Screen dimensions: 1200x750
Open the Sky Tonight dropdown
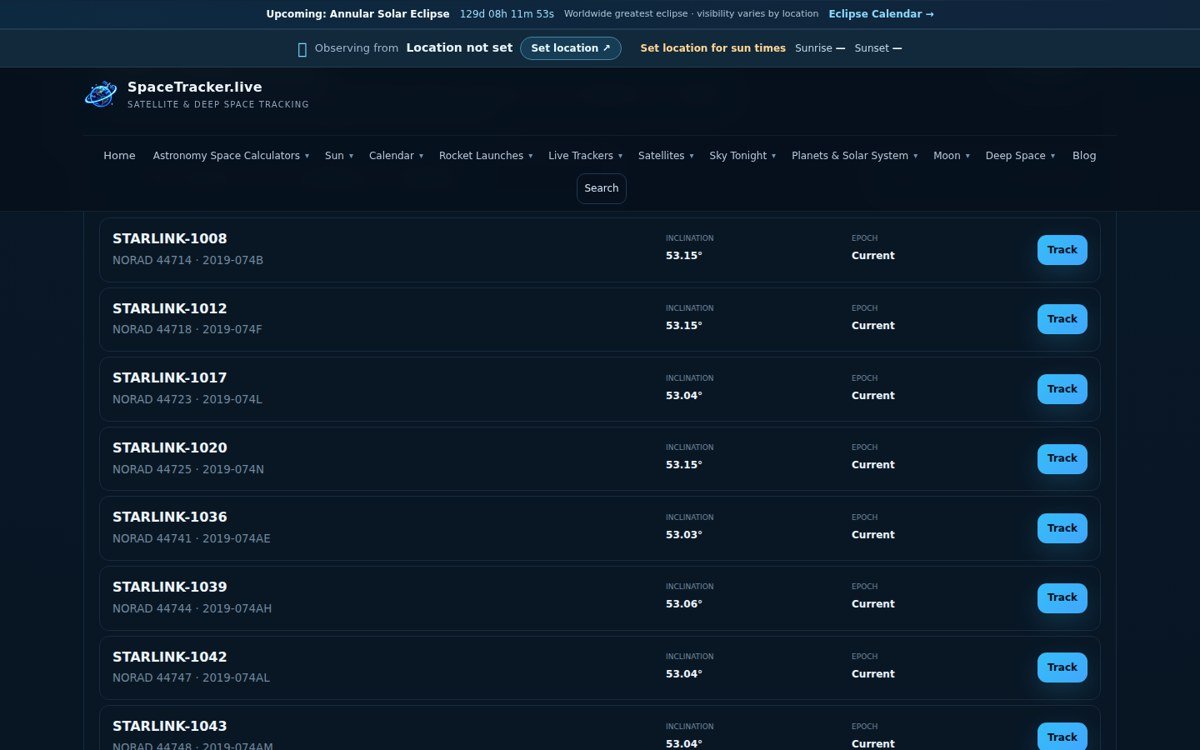click(x=742, y=156)
